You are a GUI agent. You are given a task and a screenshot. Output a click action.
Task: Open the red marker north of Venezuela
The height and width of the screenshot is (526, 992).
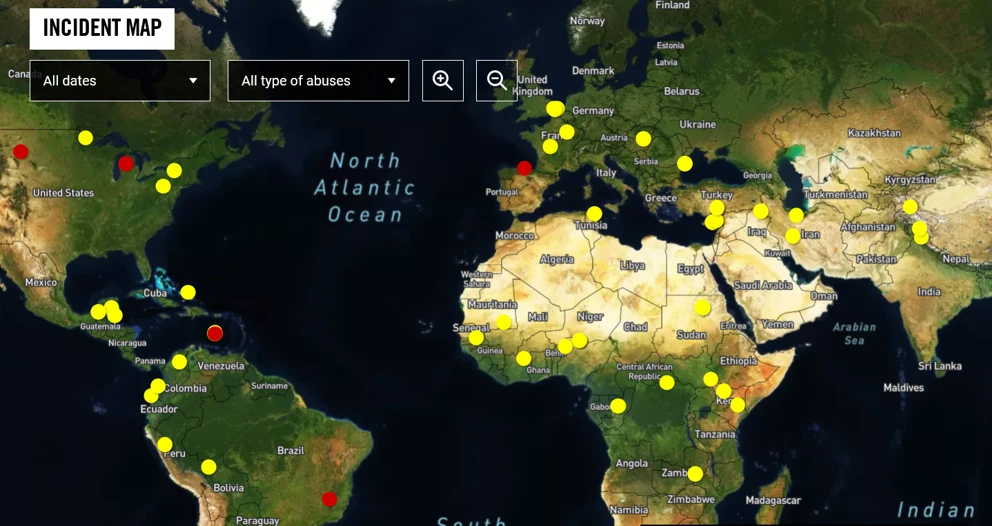click(x=215, y=333)
